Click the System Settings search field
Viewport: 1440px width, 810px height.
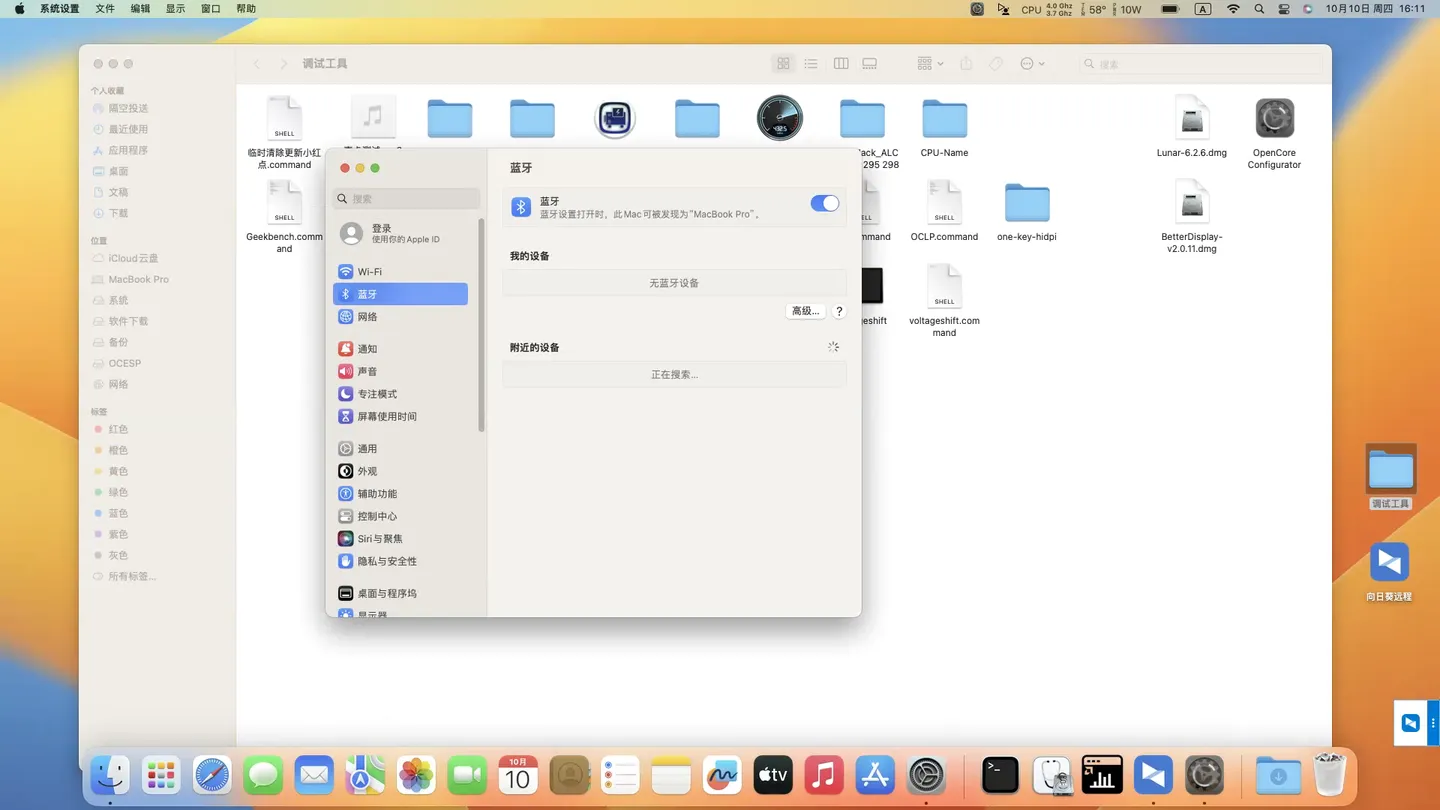coord(407,199)
